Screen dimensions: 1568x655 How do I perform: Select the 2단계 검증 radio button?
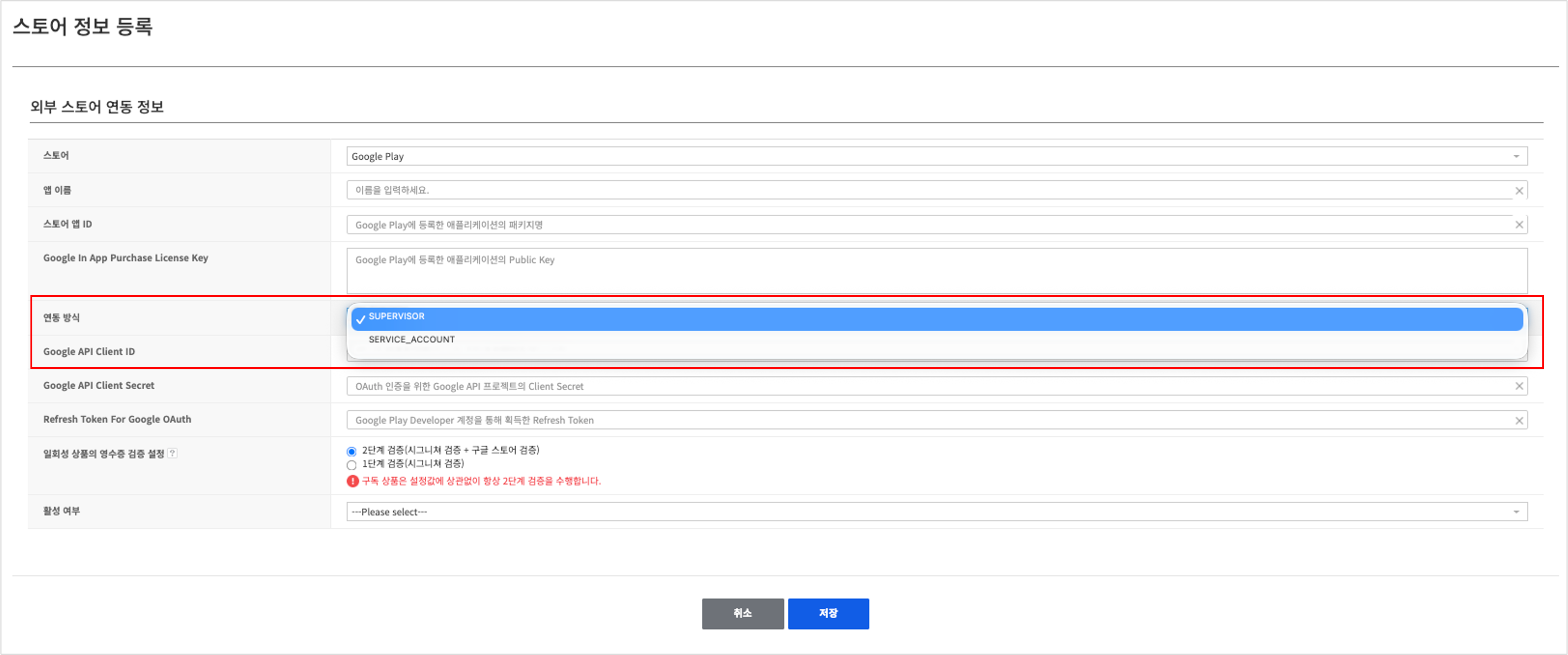pyautogui.click(x=352, y=451)
